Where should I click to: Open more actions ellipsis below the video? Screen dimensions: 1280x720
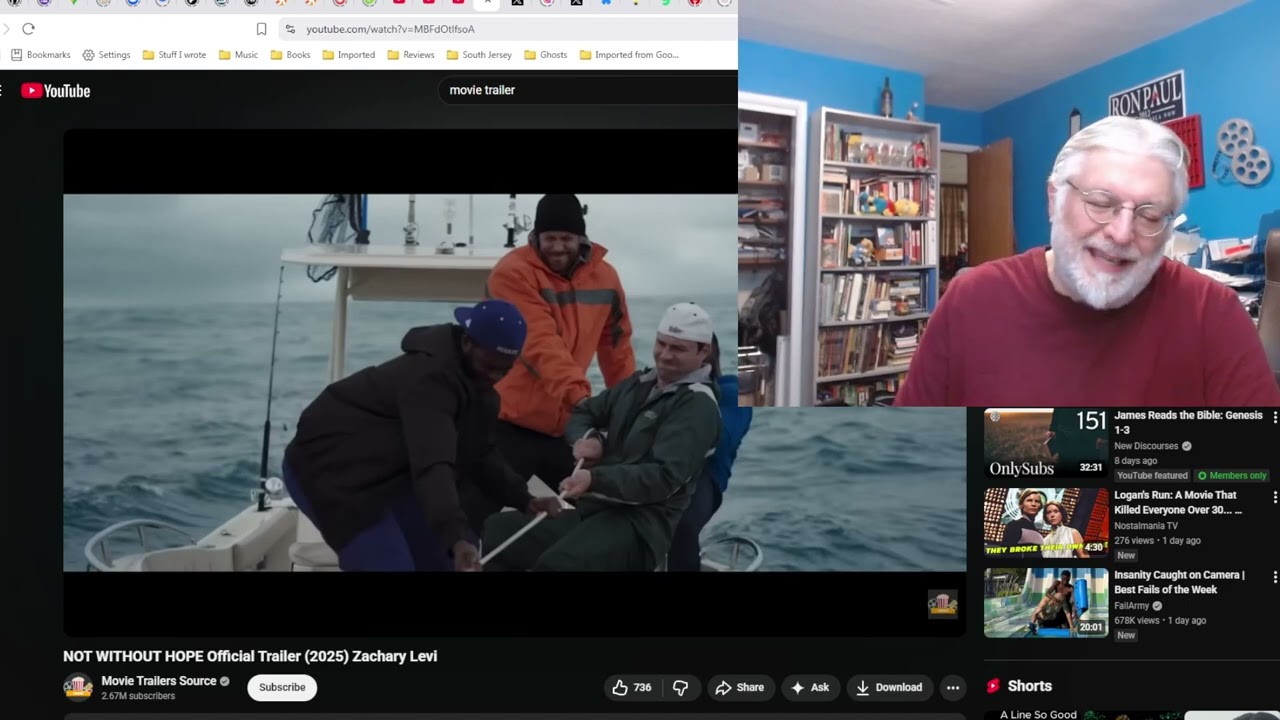953,687
